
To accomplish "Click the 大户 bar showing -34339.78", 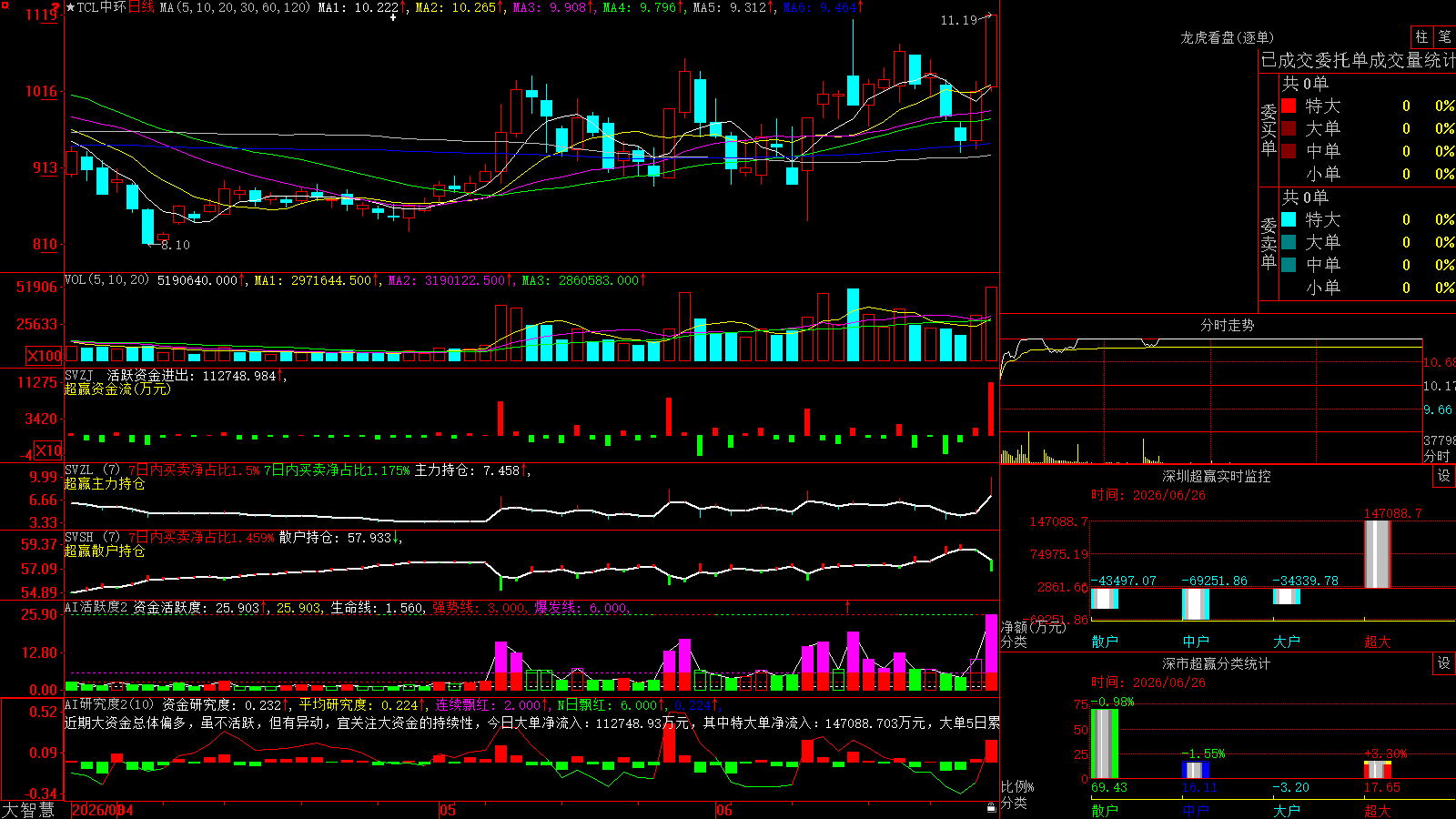I will pyautogui.click(x=1287, y=597).
